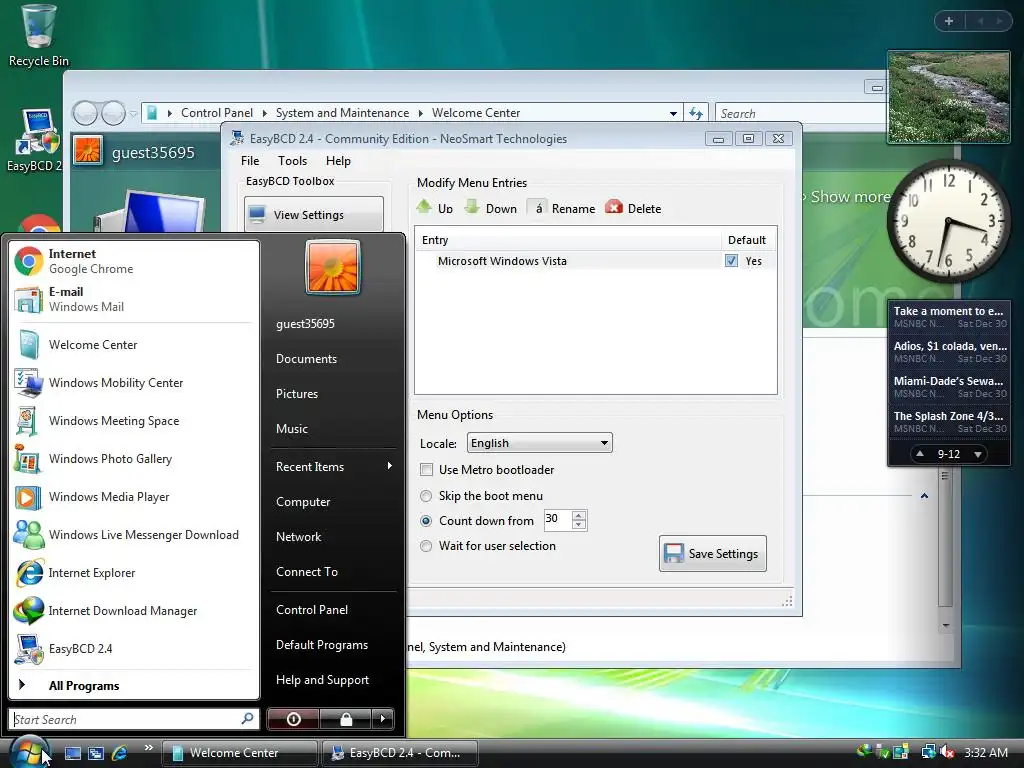Click the clock time in system tray
1024x768 pixels.
(x=986, y=752)
